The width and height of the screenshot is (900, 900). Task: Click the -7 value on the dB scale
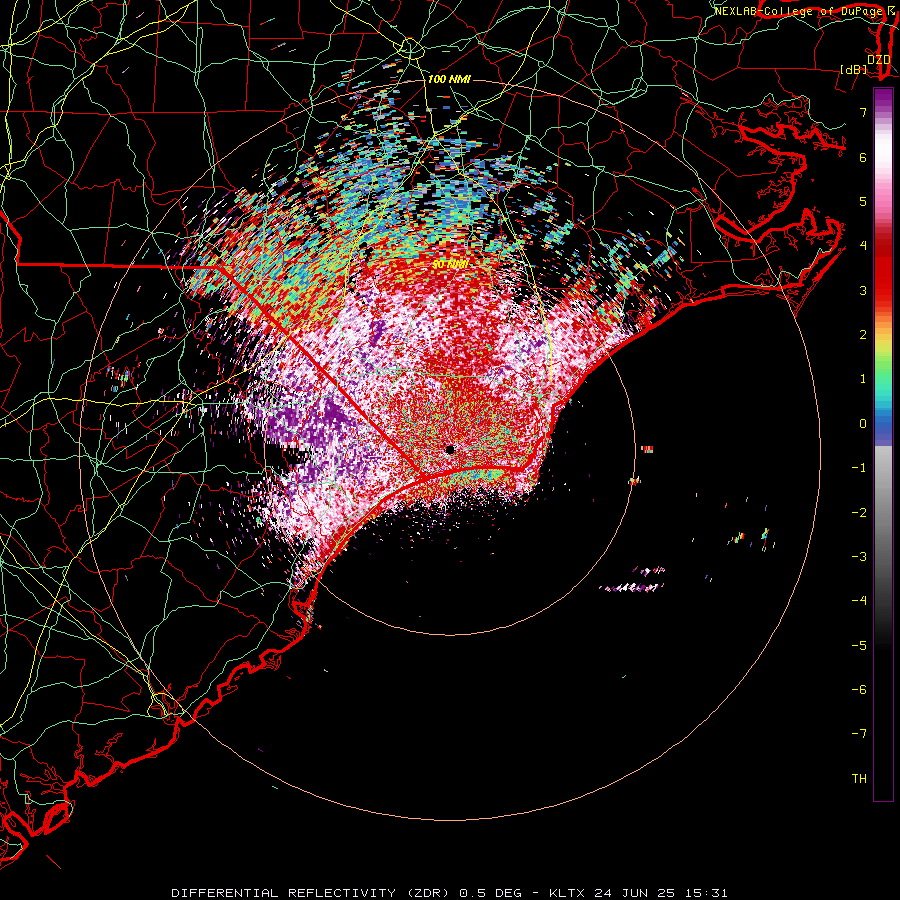click(x=859, y=734)
